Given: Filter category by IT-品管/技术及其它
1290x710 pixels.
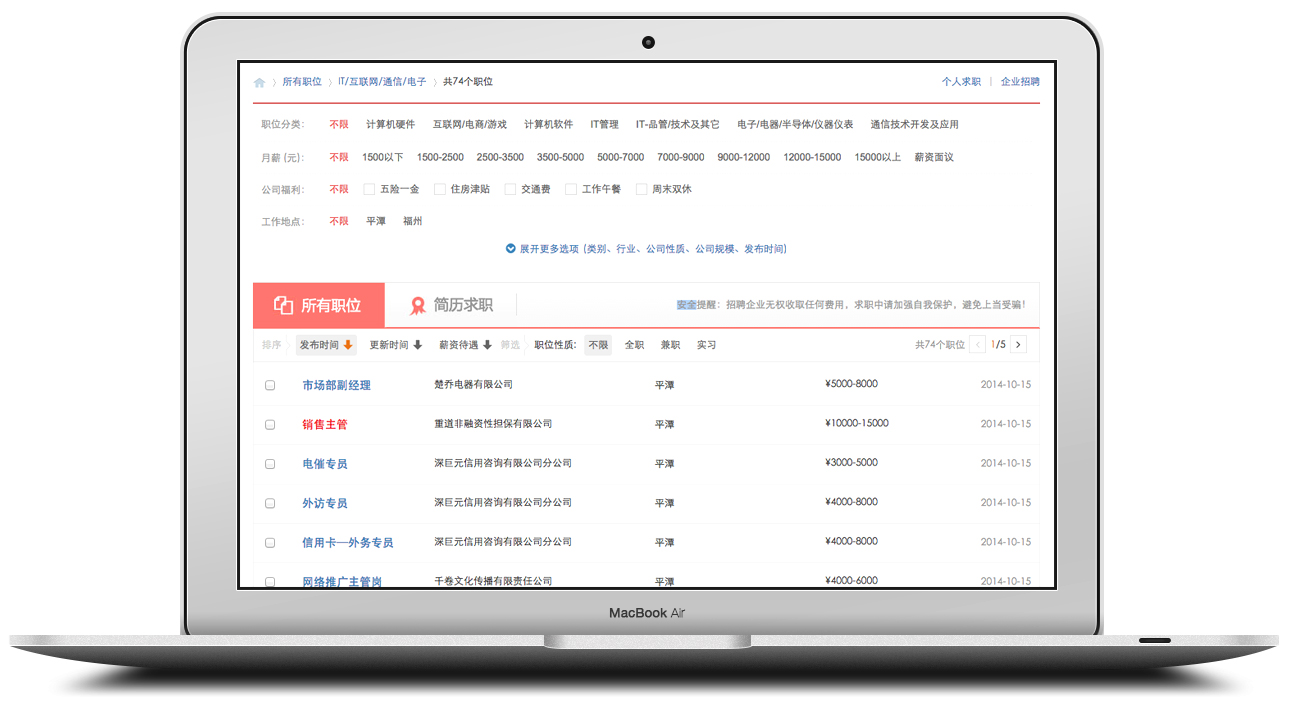Looking at the screenshot, I should tap(677, 125).
